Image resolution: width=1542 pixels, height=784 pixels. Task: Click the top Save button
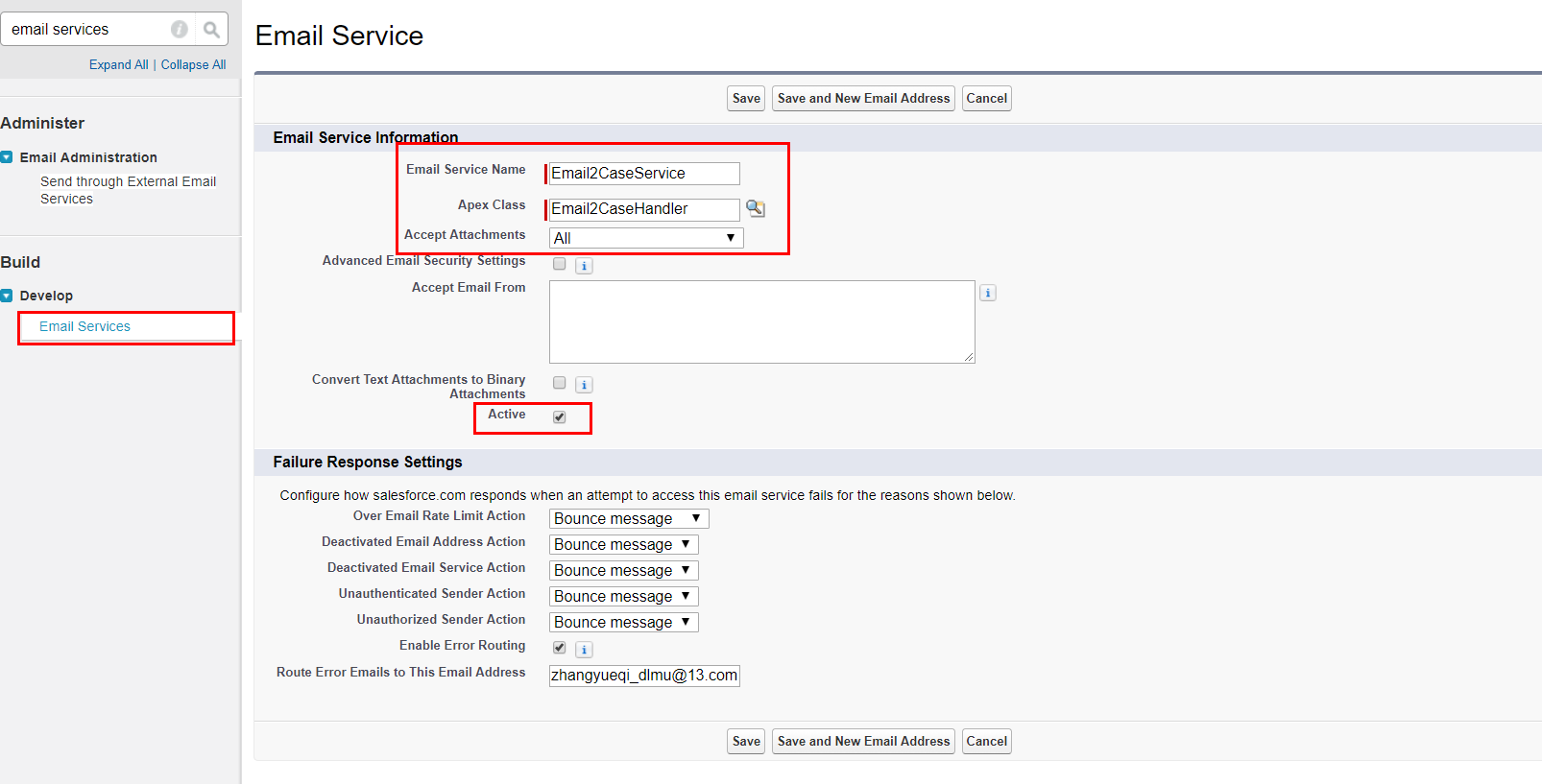click(x=746, y=98)
